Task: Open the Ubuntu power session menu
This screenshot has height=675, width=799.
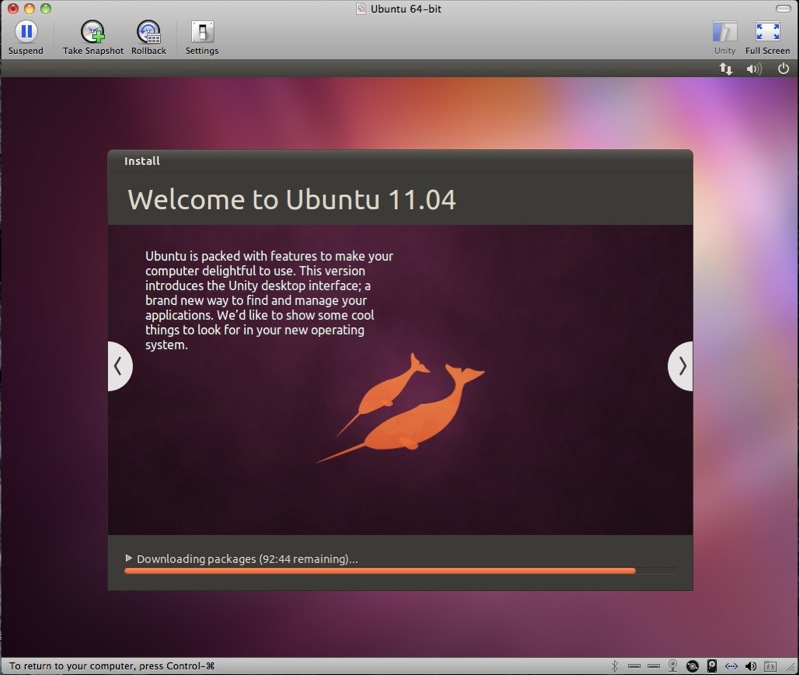Action: point(781,69)
